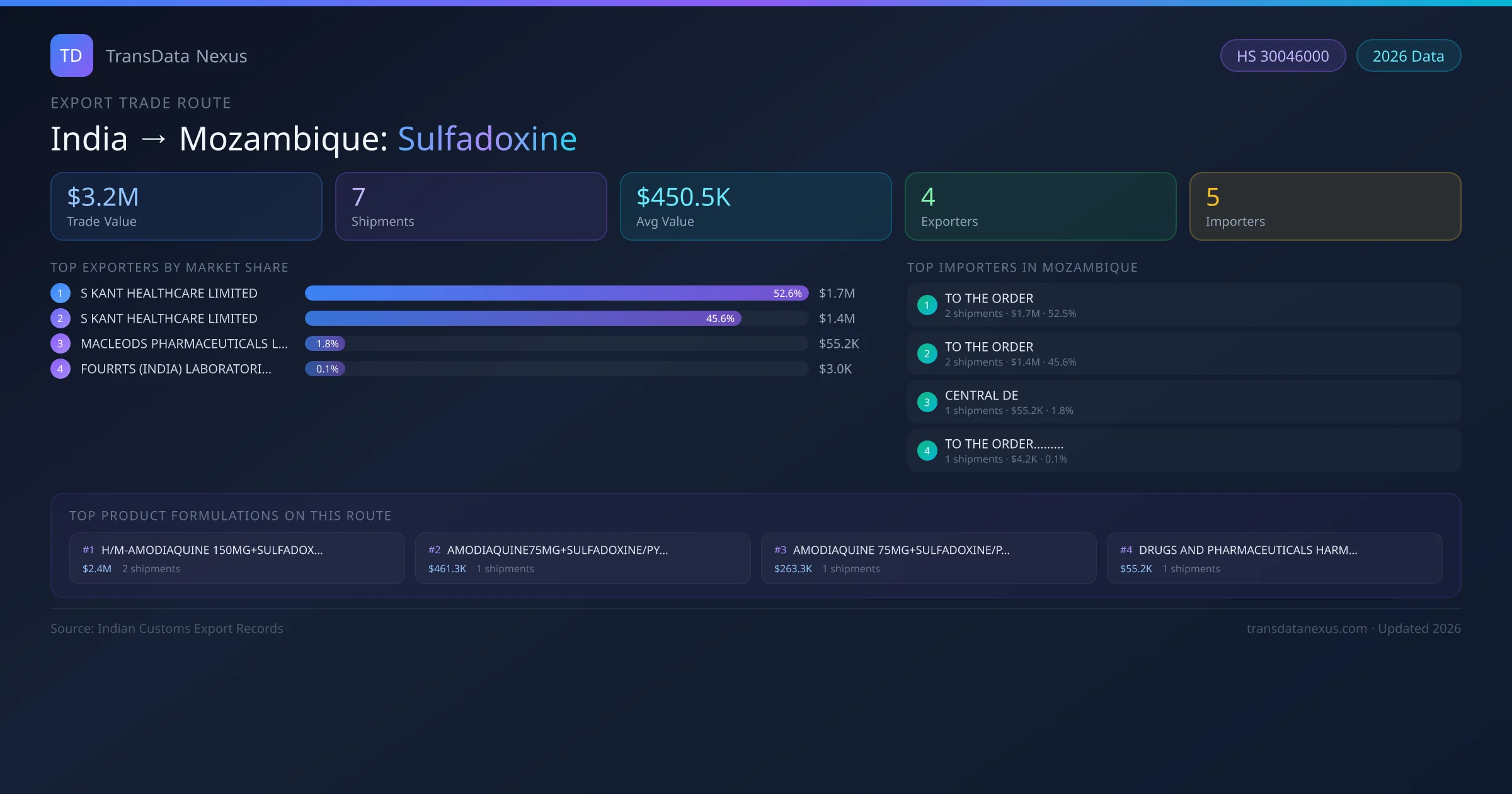Open the $3.2M Trade Value card

tap(186, 206)
